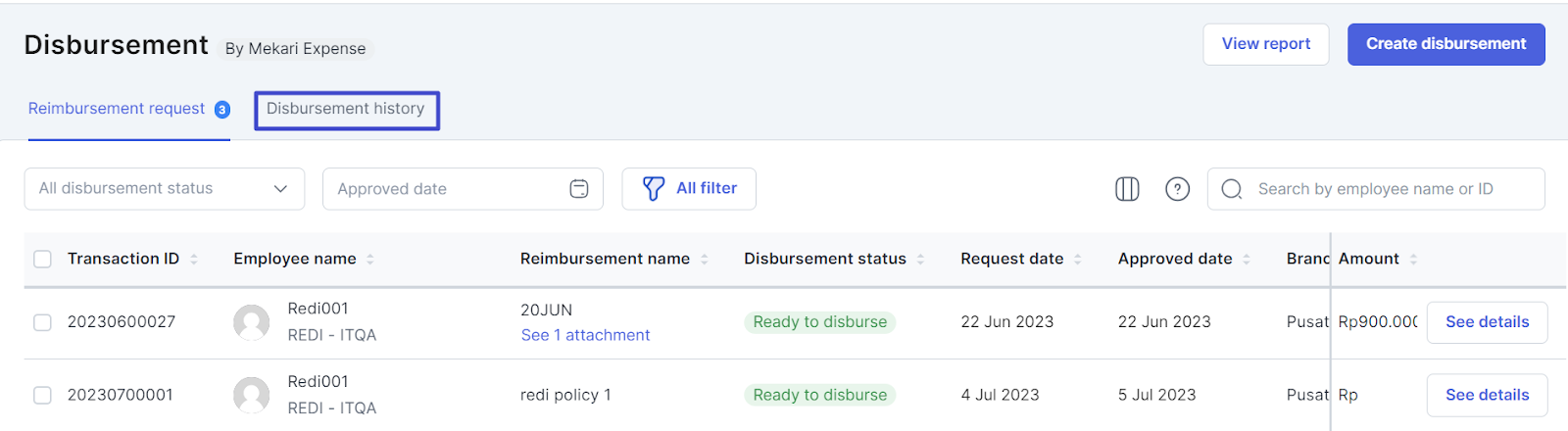Click the By Mekari Expense label

(x=296, y=49)
